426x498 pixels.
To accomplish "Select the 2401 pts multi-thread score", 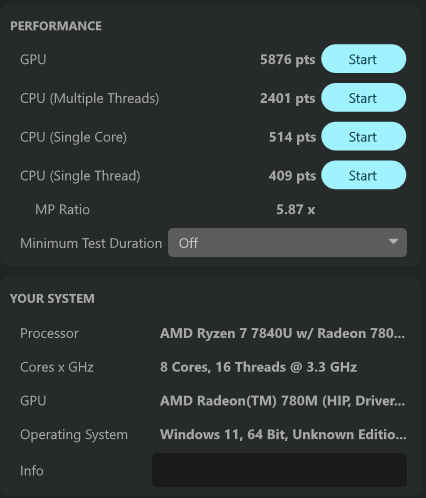I will point(287,98).
